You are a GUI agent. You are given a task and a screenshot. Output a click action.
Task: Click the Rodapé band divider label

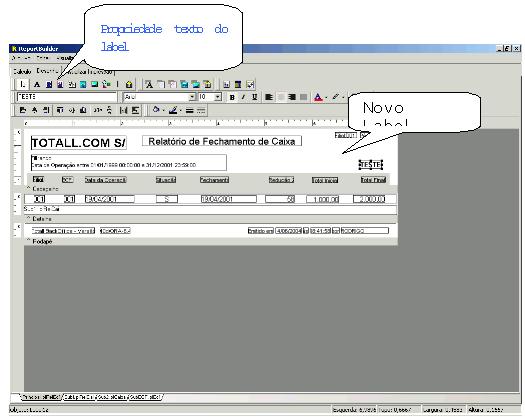pyautogui.click(x=42, y=241)
